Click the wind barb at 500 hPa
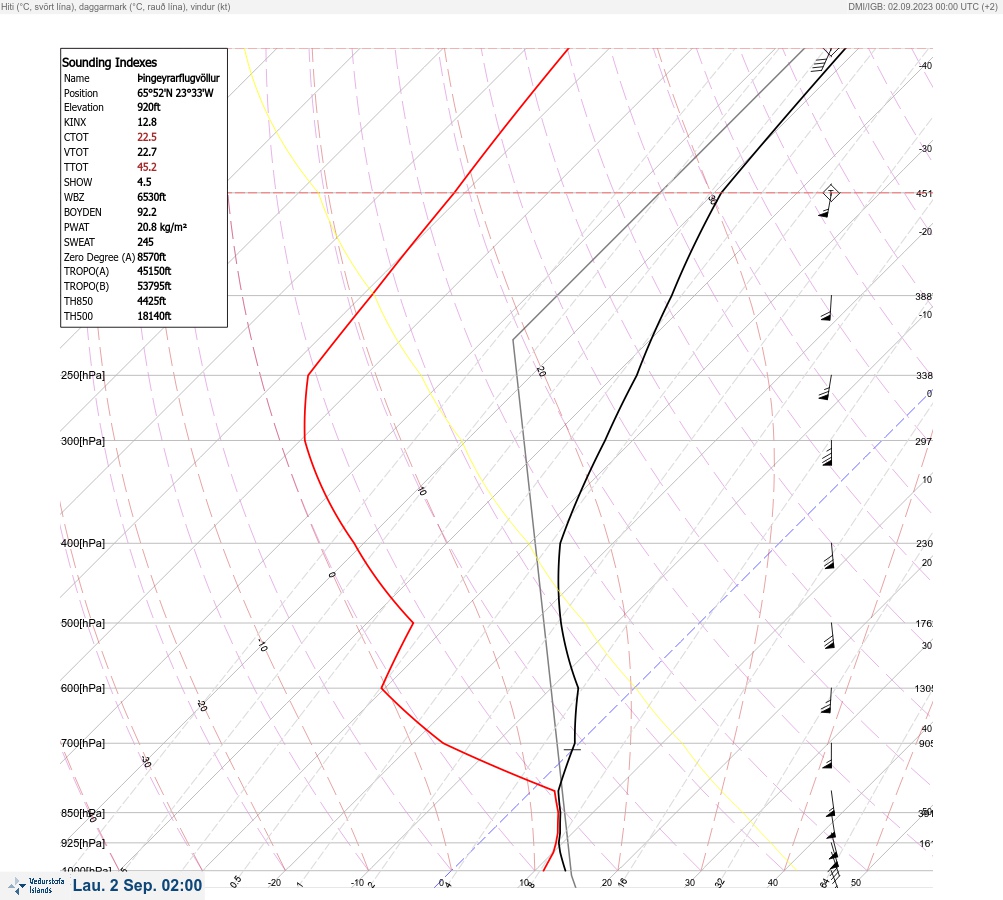The width and height of the screenshot is (1003, 900). [x=829, y=635]
